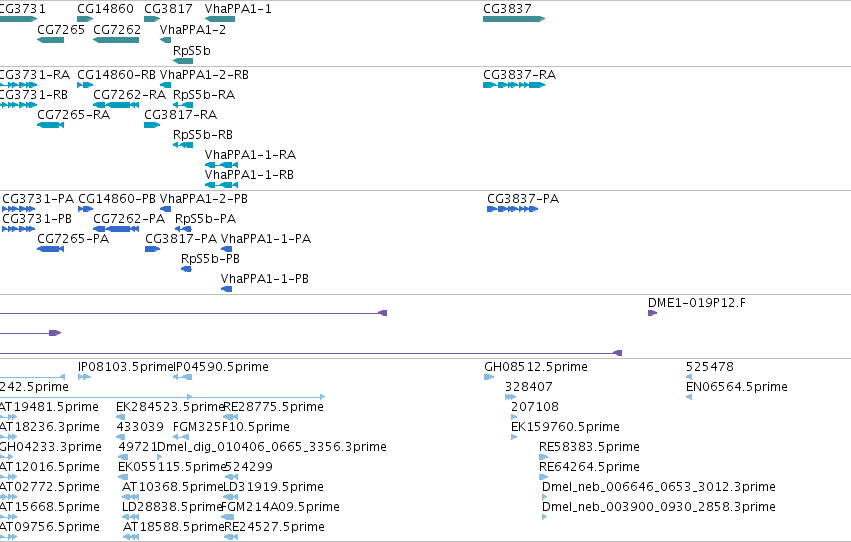The image size is (851, 542).
Task: Open the RpS5b-PB protein label
Action: (x=211, y=259)
